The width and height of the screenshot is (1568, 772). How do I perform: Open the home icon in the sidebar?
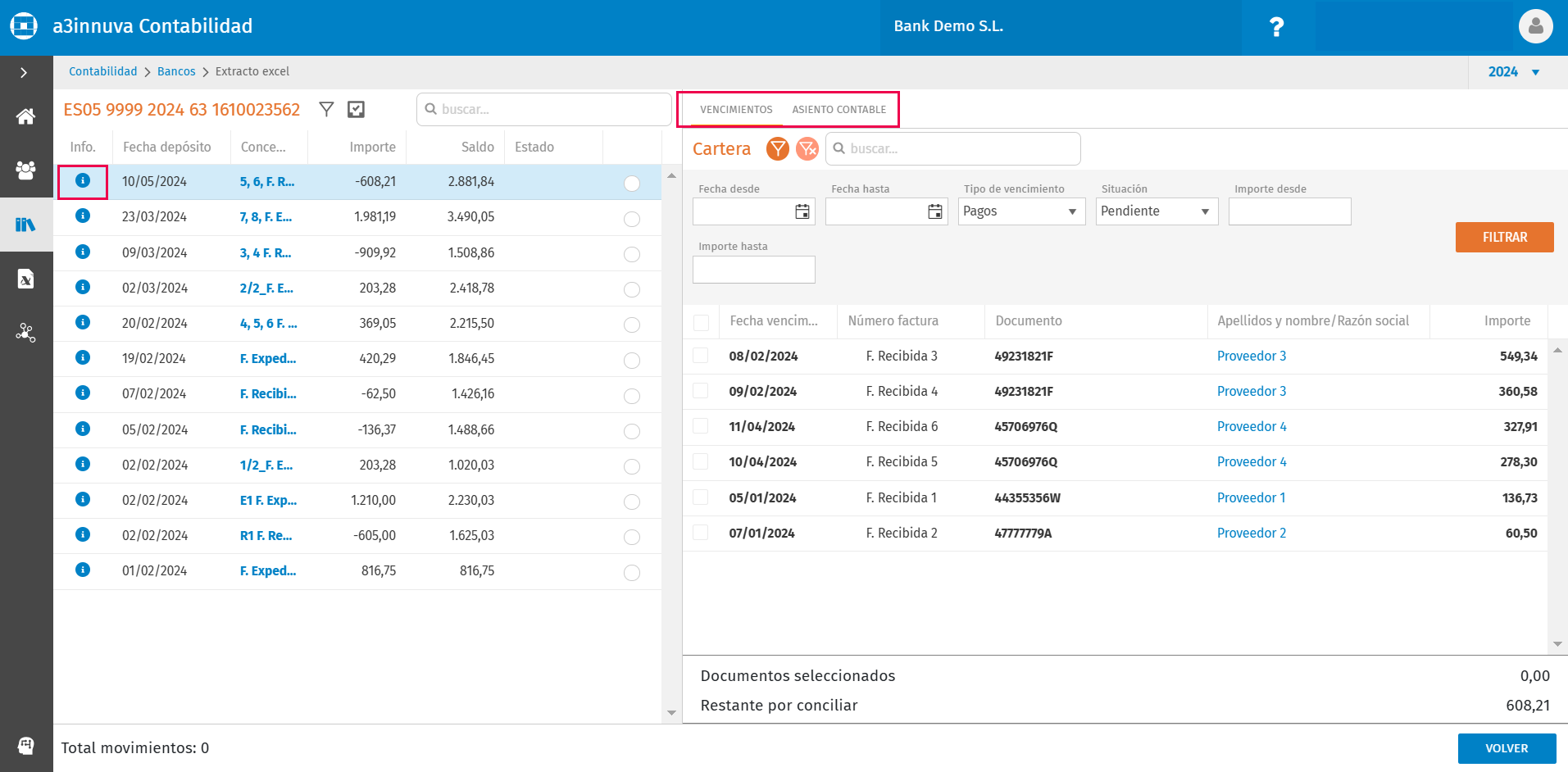[x=25, y=116]
